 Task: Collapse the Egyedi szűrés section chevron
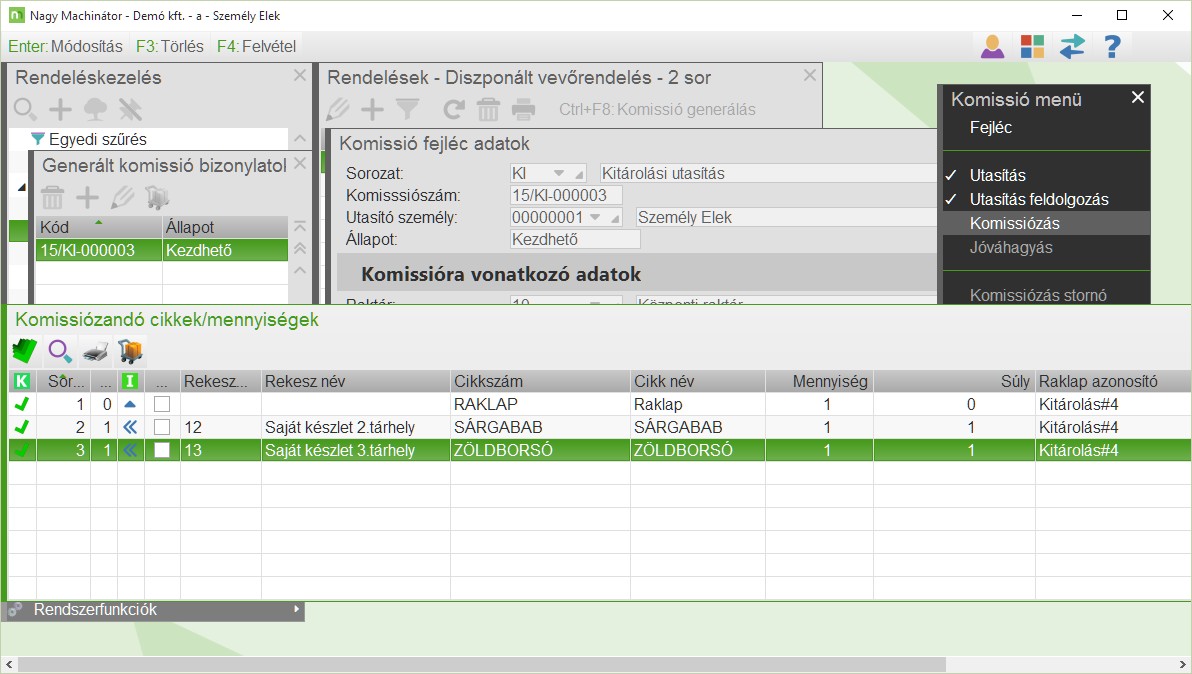pos(300,139)
